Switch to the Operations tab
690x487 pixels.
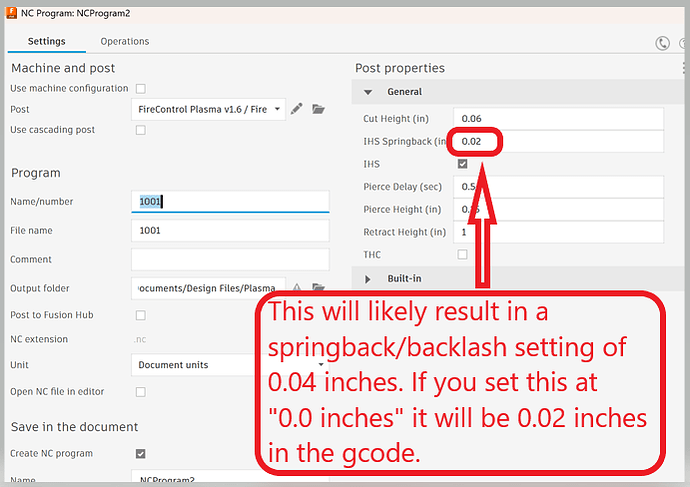point(125,41)
